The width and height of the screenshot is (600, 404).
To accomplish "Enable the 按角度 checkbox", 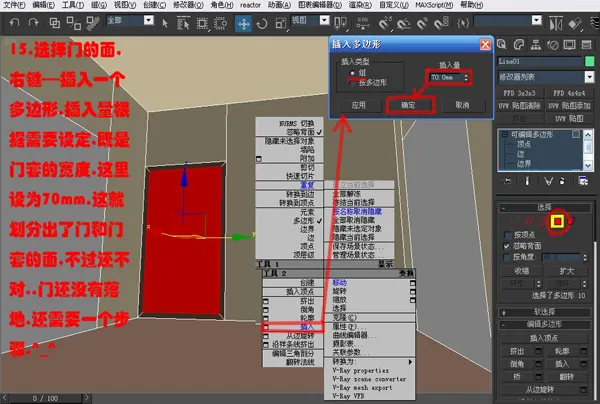I will click(507, 257).
